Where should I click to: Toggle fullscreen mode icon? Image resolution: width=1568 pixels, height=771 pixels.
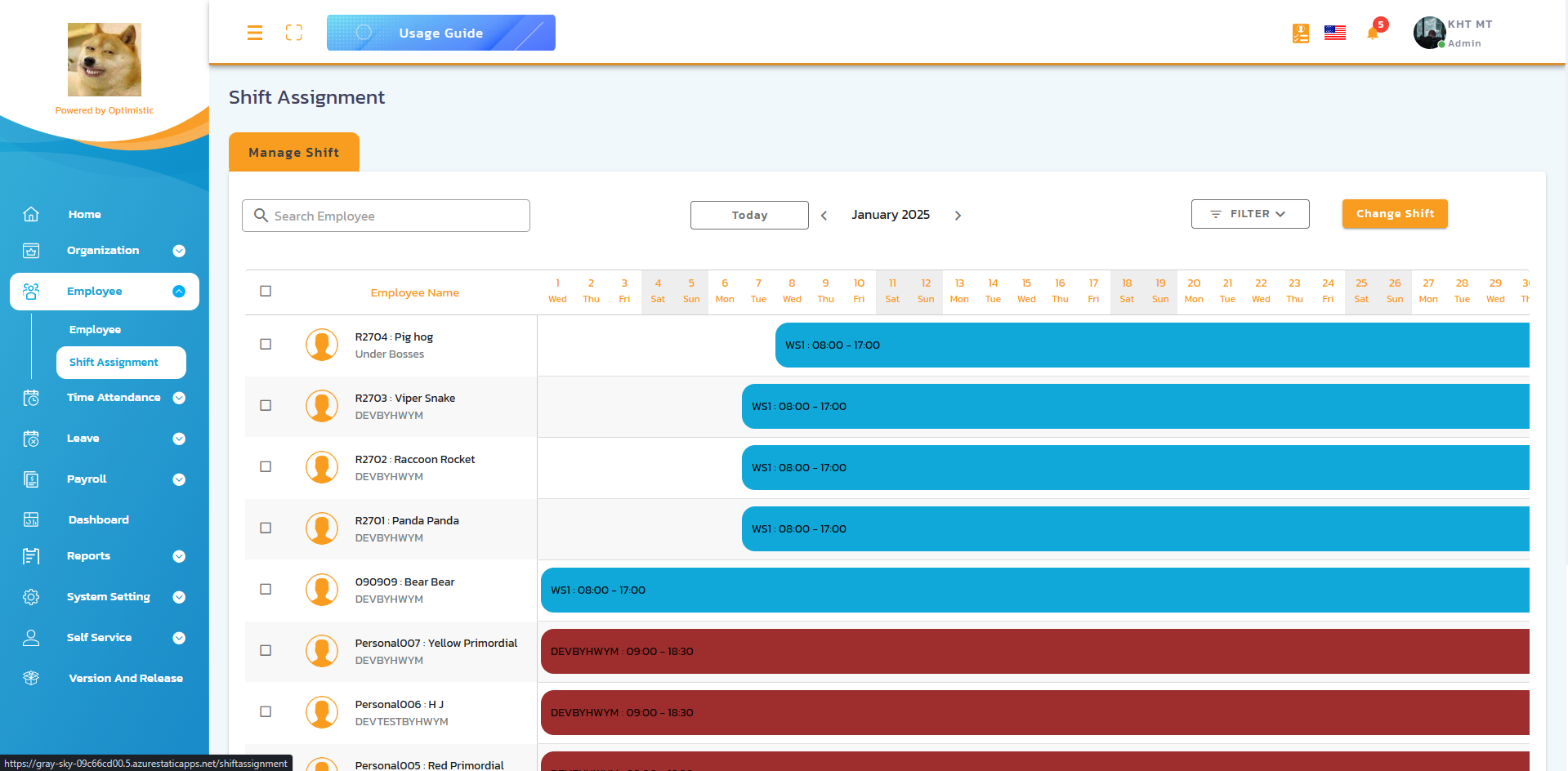click(x=294, y=33)
